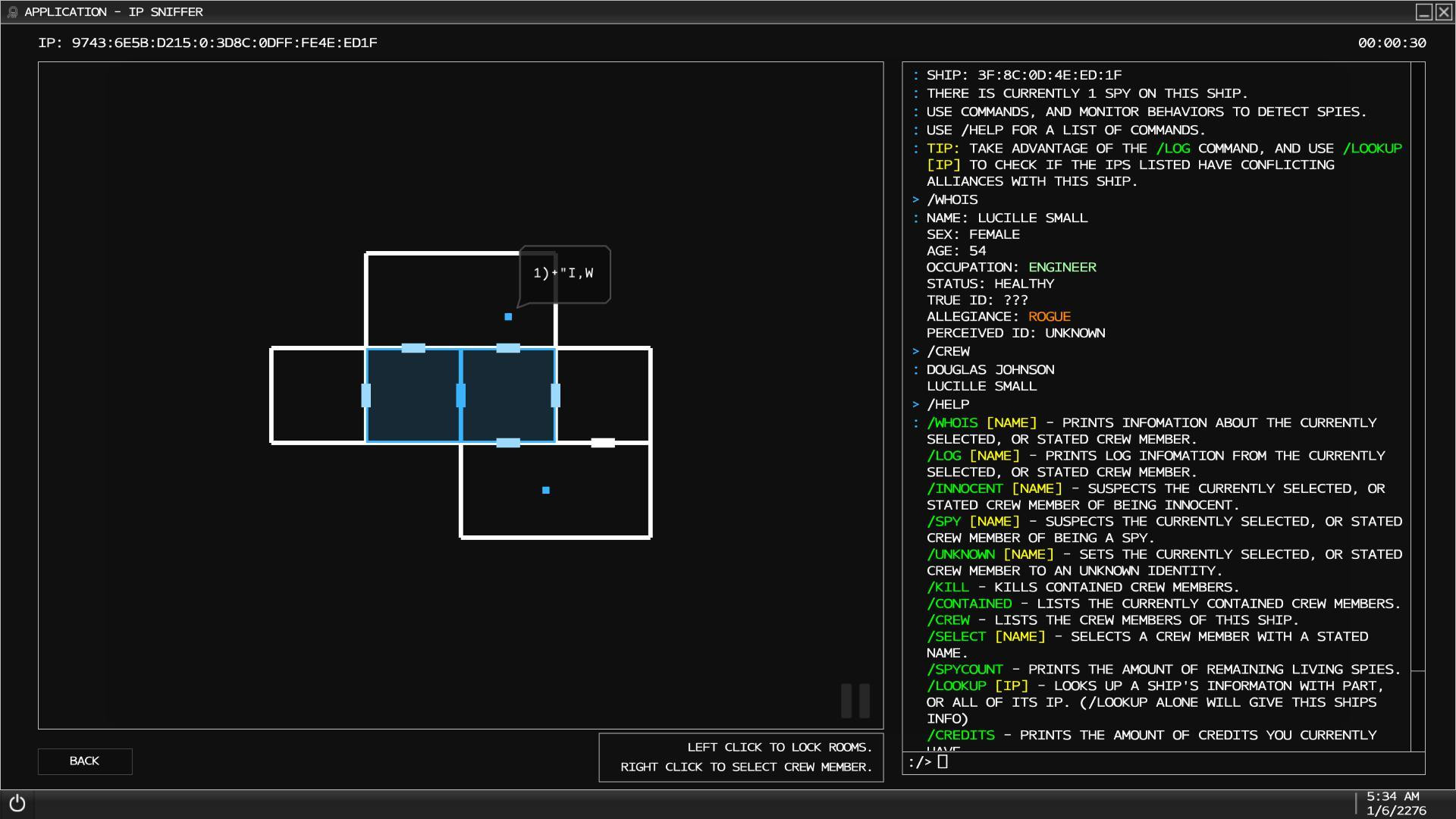Screen dimensions: 1456x819
Task: Select the crew member dot in the top room
Action: click(x=508, y=317)
